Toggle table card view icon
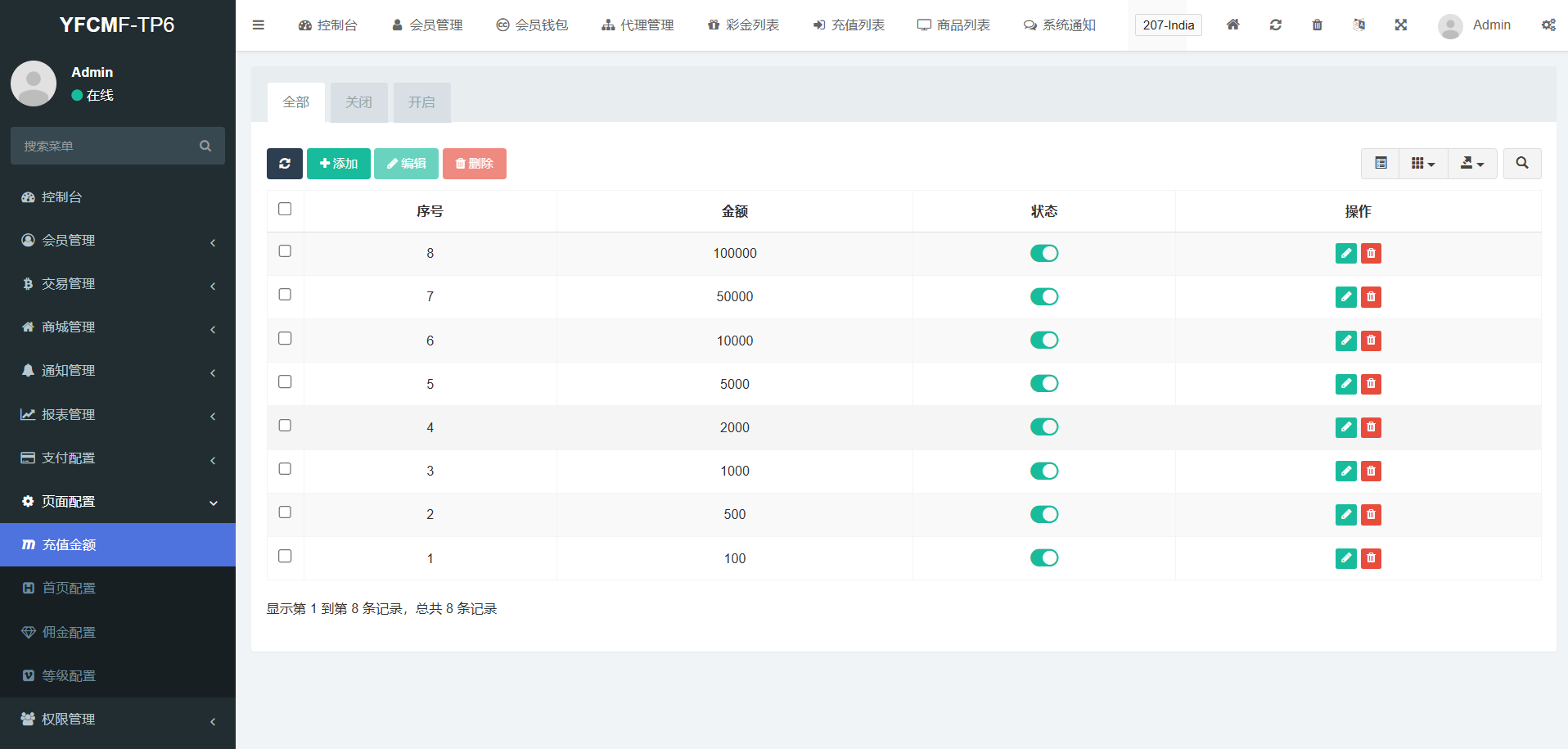 [1381, 164]
